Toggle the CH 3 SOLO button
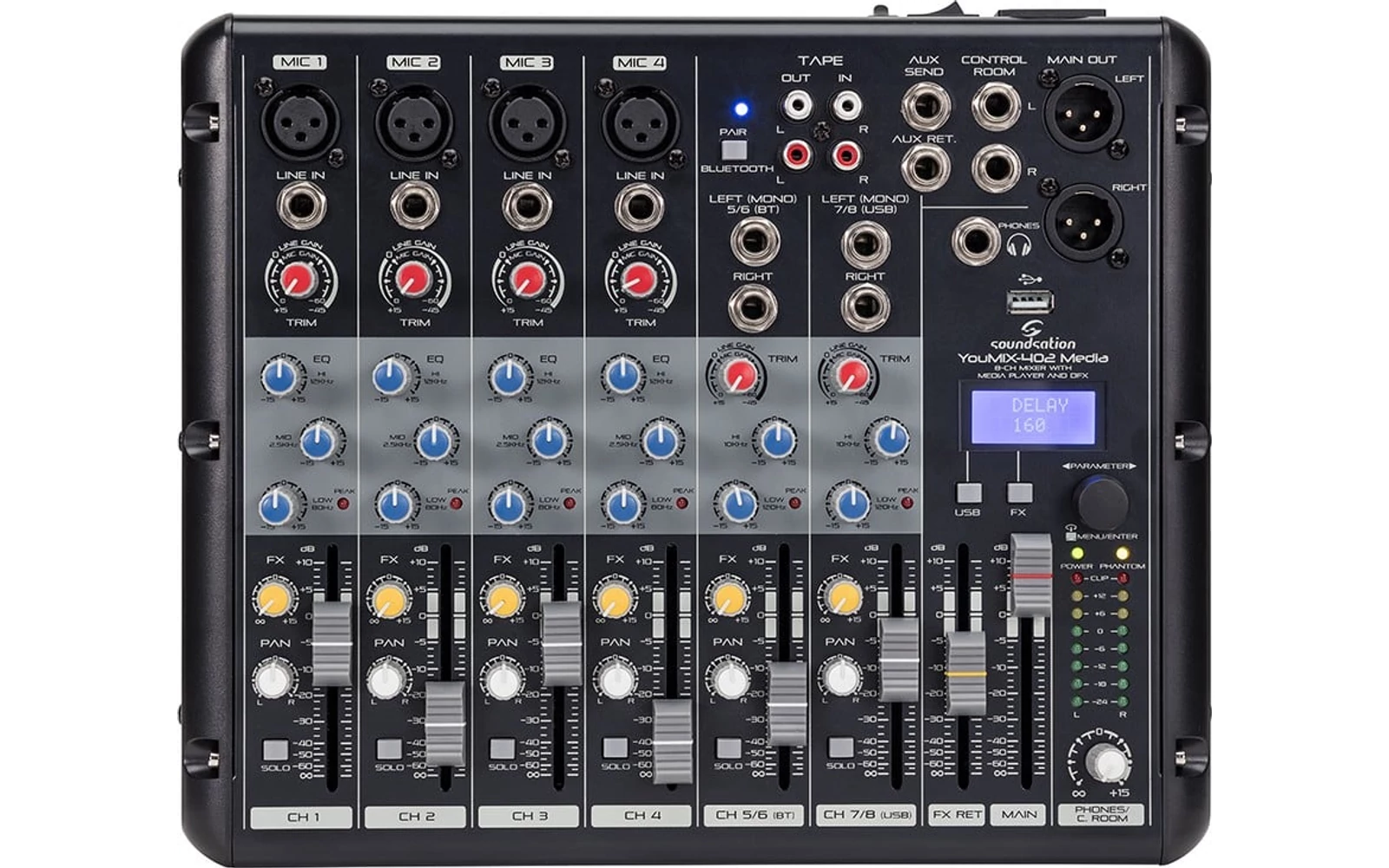Viewport: 1389px width, 868px height. coord(502,749)
